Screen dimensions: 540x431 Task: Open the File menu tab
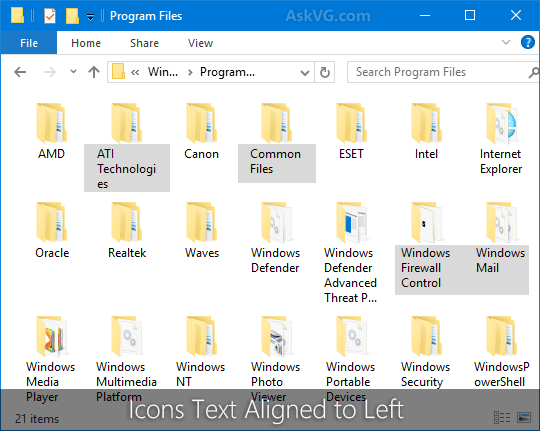pyautogui.click(x=29, y=43)
